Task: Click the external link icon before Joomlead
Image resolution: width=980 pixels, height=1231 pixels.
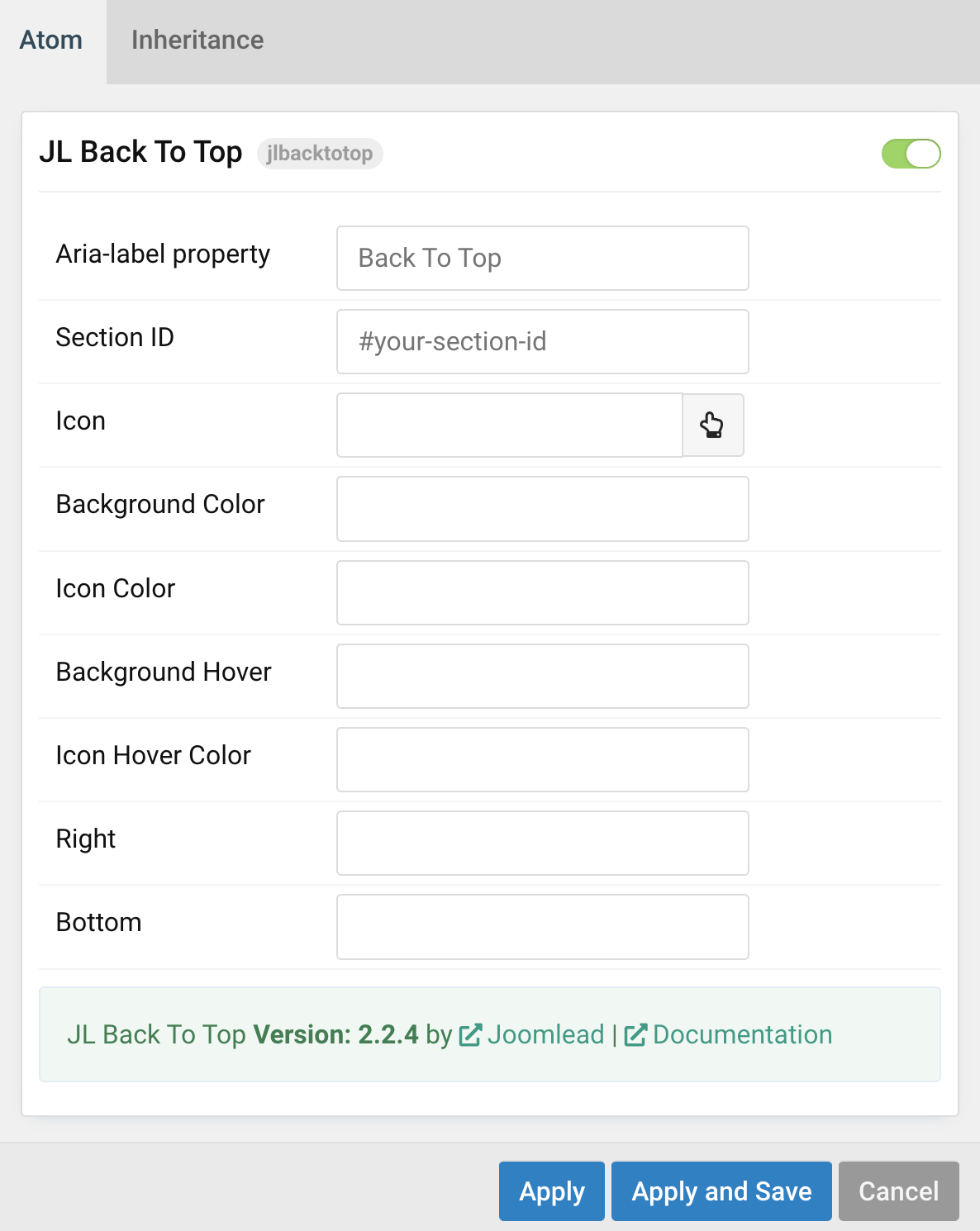Action: (x=470, y=1034)
